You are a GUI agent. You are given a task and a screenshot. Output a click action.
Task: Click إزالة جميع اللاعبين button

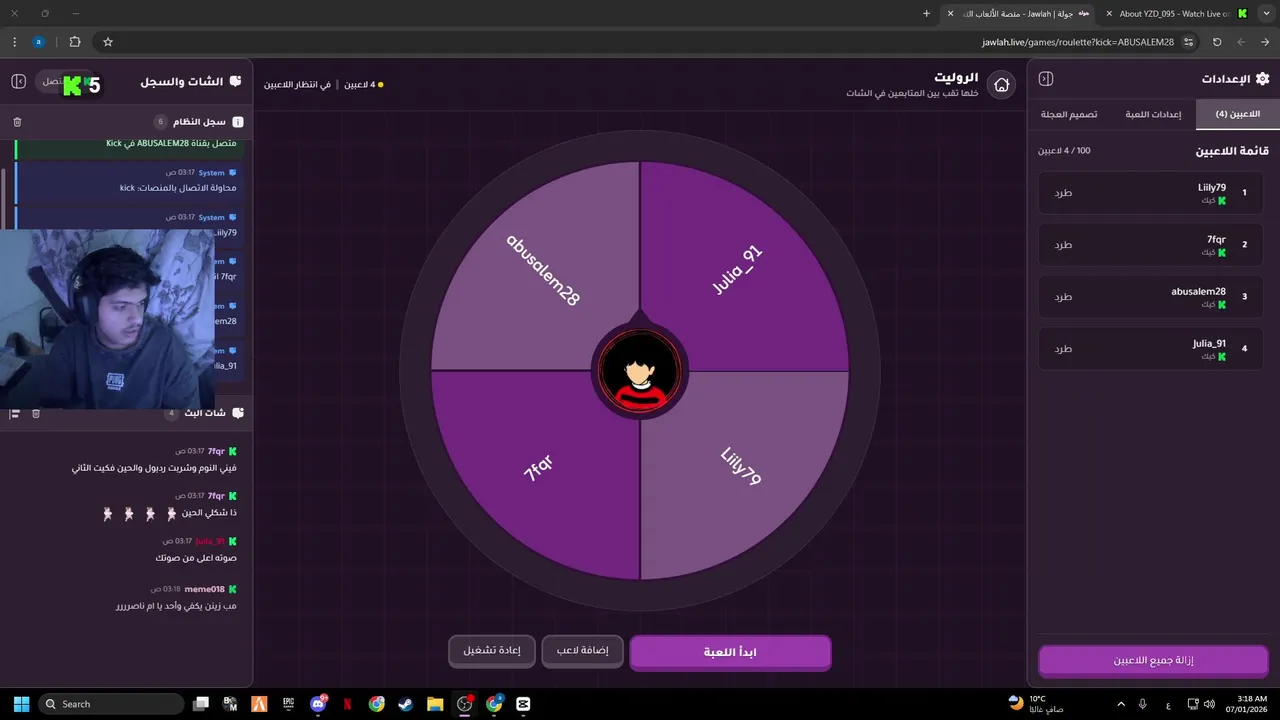(1153, 661)
